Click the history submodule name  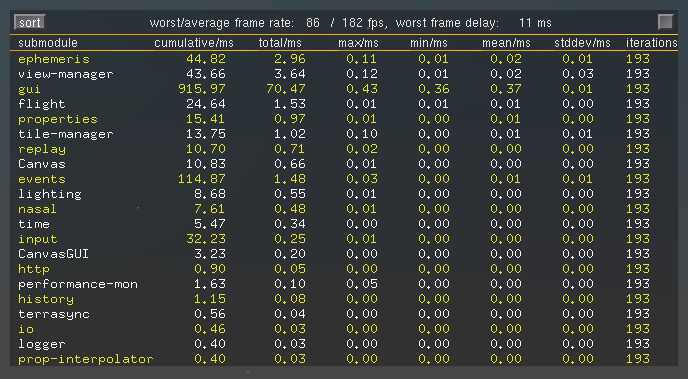46,299
